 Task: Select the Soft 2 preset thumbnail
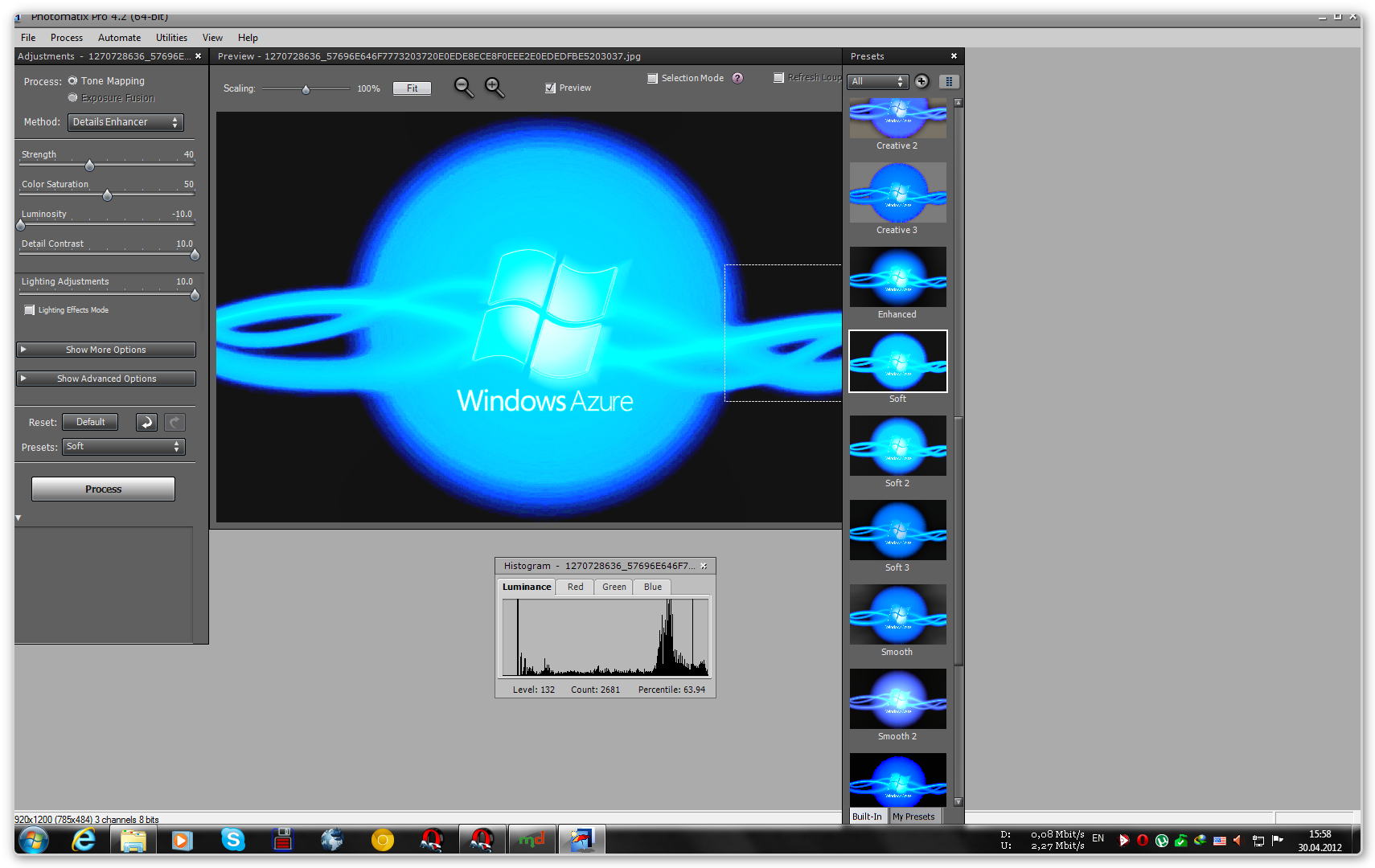pyautogui.click(x=897, y=446)
